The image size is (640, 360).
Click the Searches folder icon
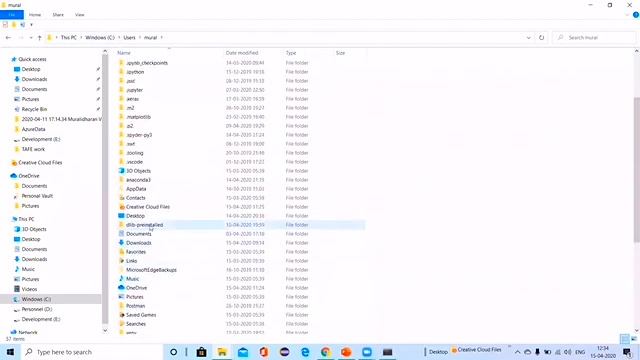(121, 324)
